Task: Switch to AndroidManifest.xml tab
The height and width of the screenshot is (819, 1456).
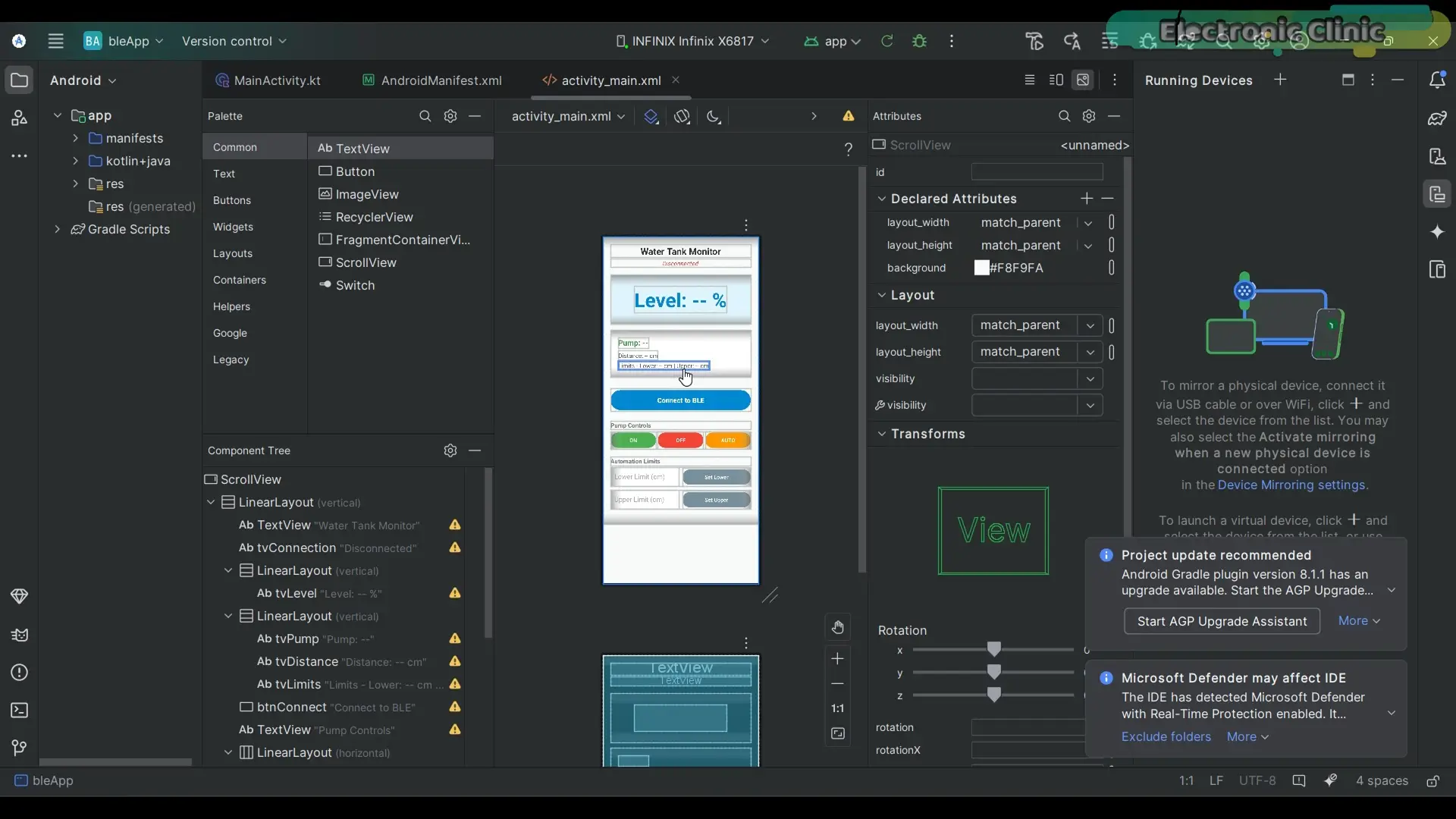Action: 432,80
